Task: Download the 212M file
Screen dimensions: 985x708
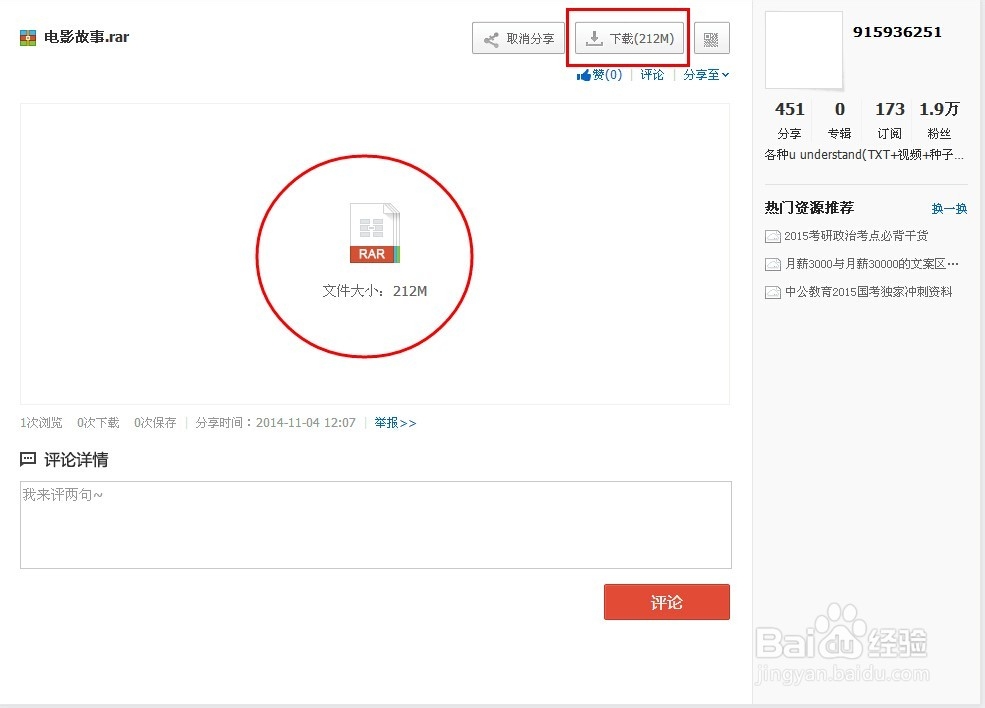Action: coord(629,39)
